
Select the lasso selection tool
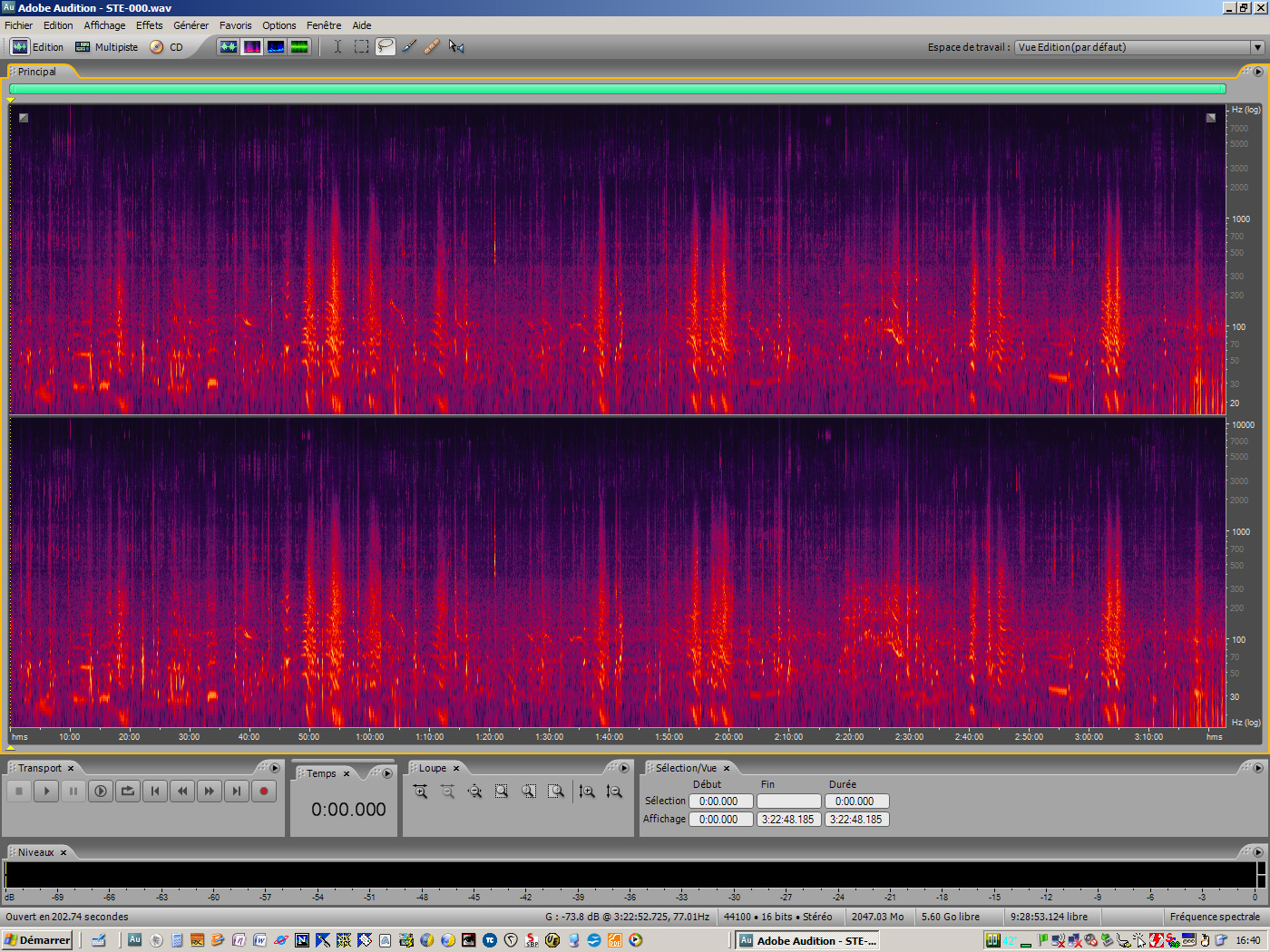(x=385, y=46)
